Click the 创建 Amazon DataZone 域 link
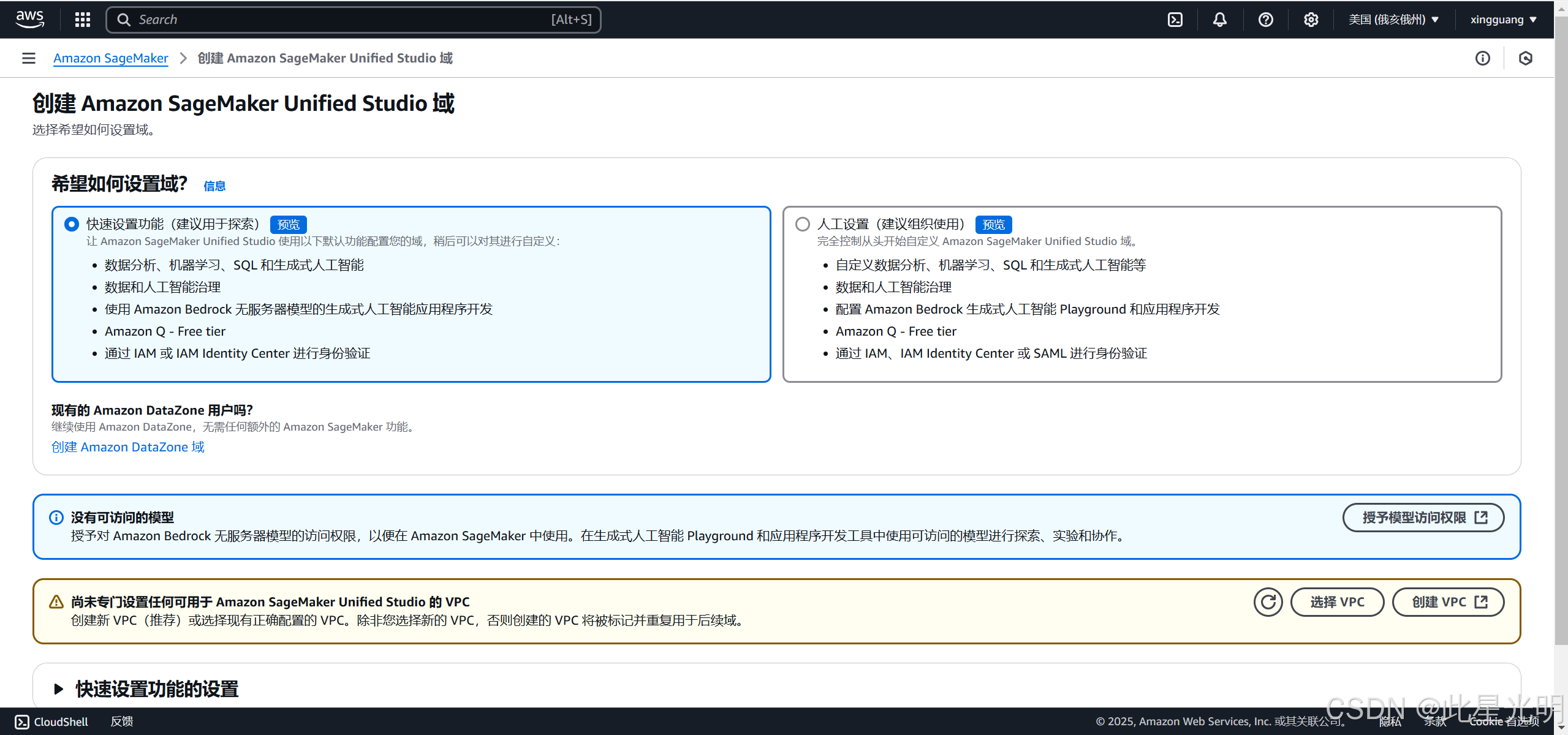This screenshot has height=735, width=1568. pos(128,447)
